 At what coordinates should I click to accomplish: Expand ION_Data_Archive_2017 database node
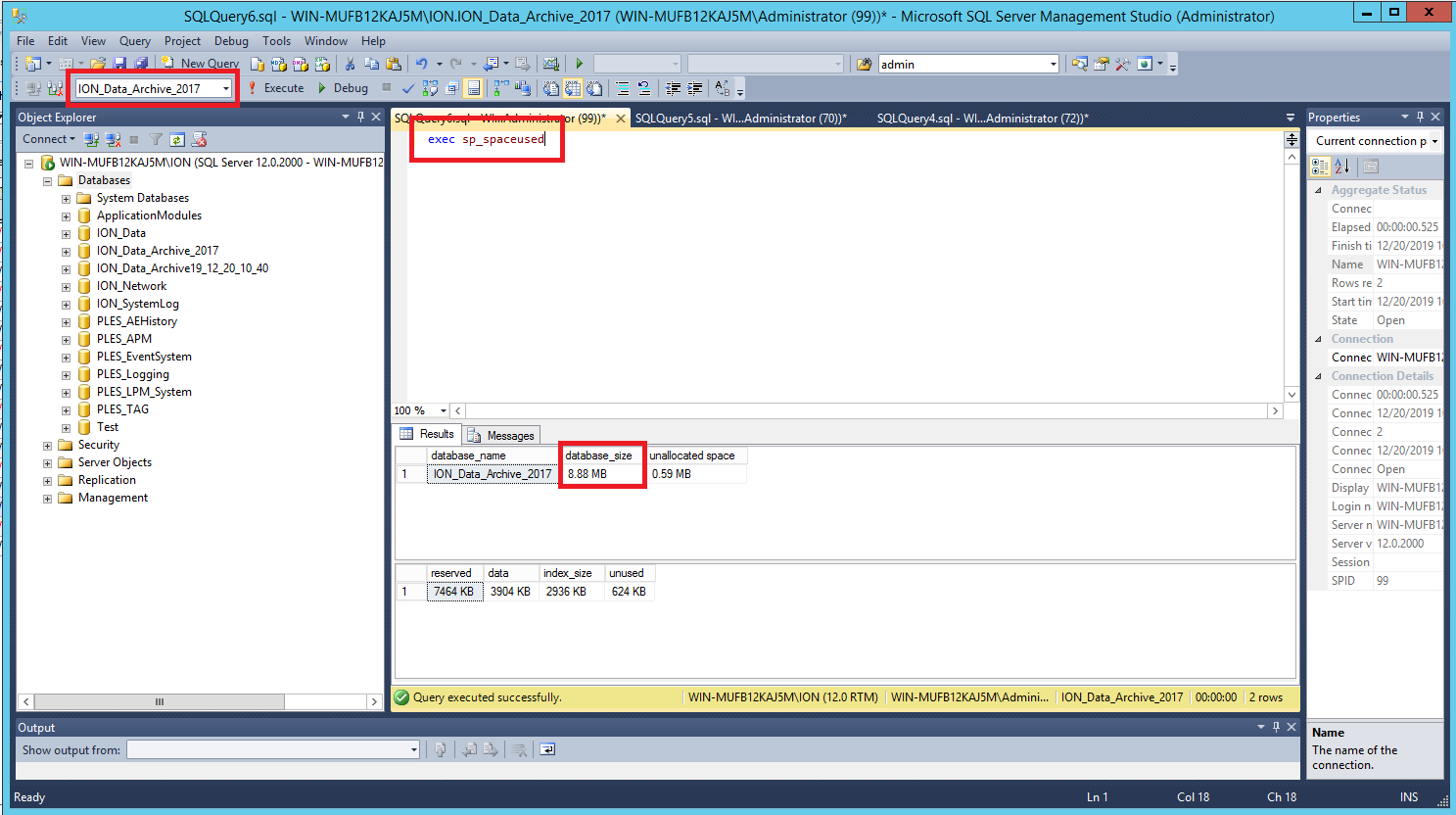[66, 251]
